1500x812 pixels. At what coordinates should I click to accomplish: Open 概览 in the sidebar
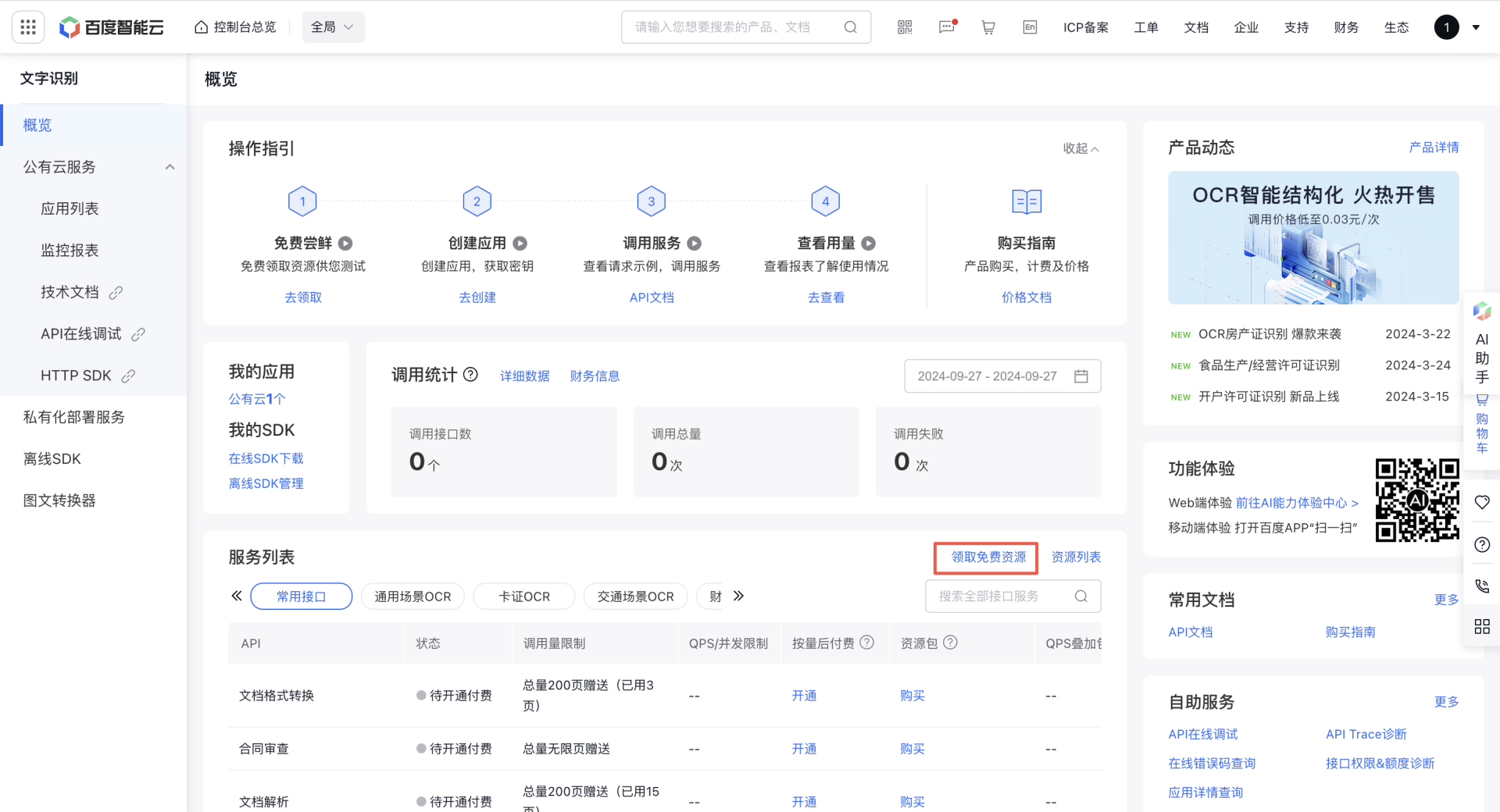pyautogui.click(x=94, y=125)
